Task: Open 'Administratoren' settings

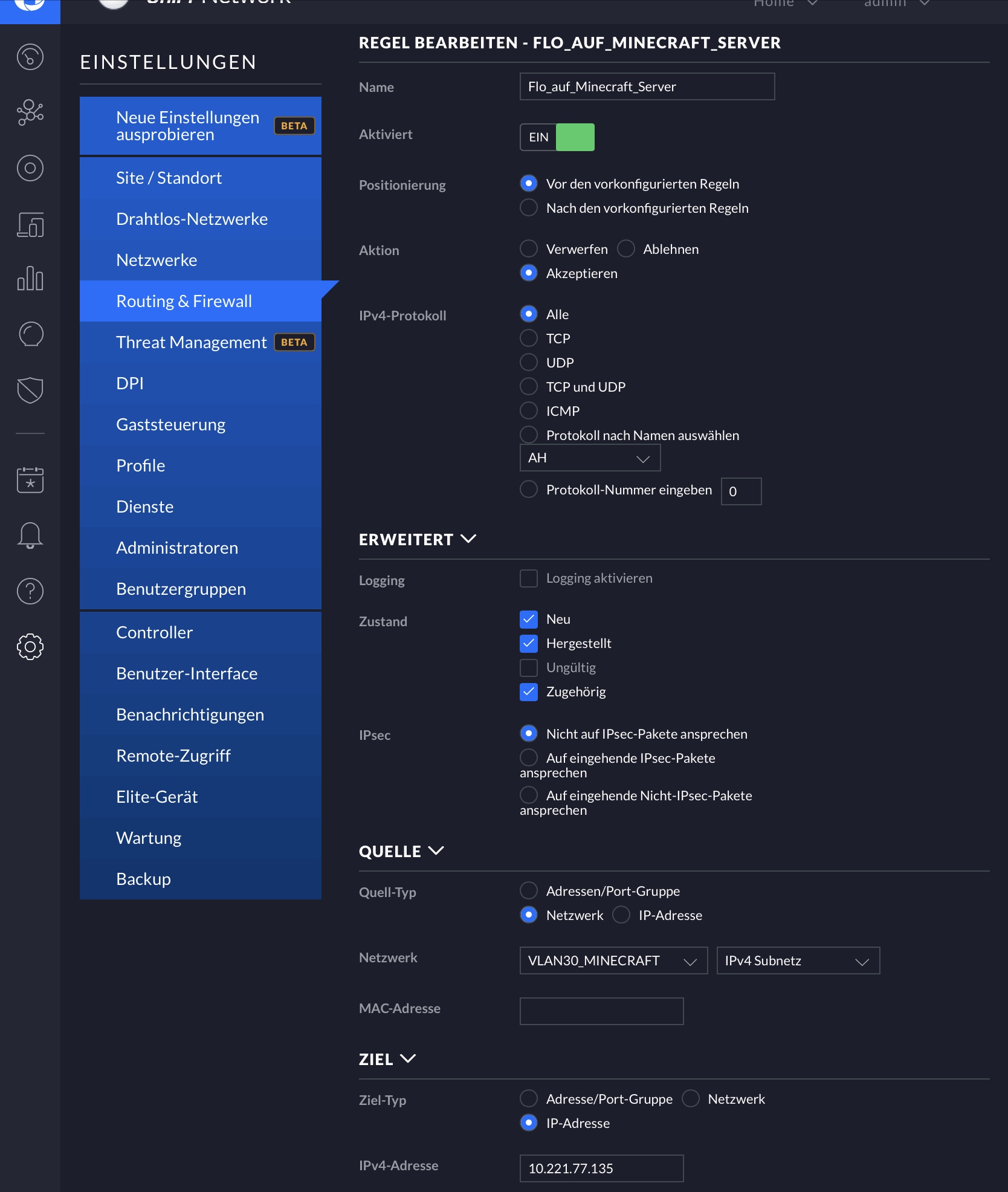Action: click(x=201, y=548)
